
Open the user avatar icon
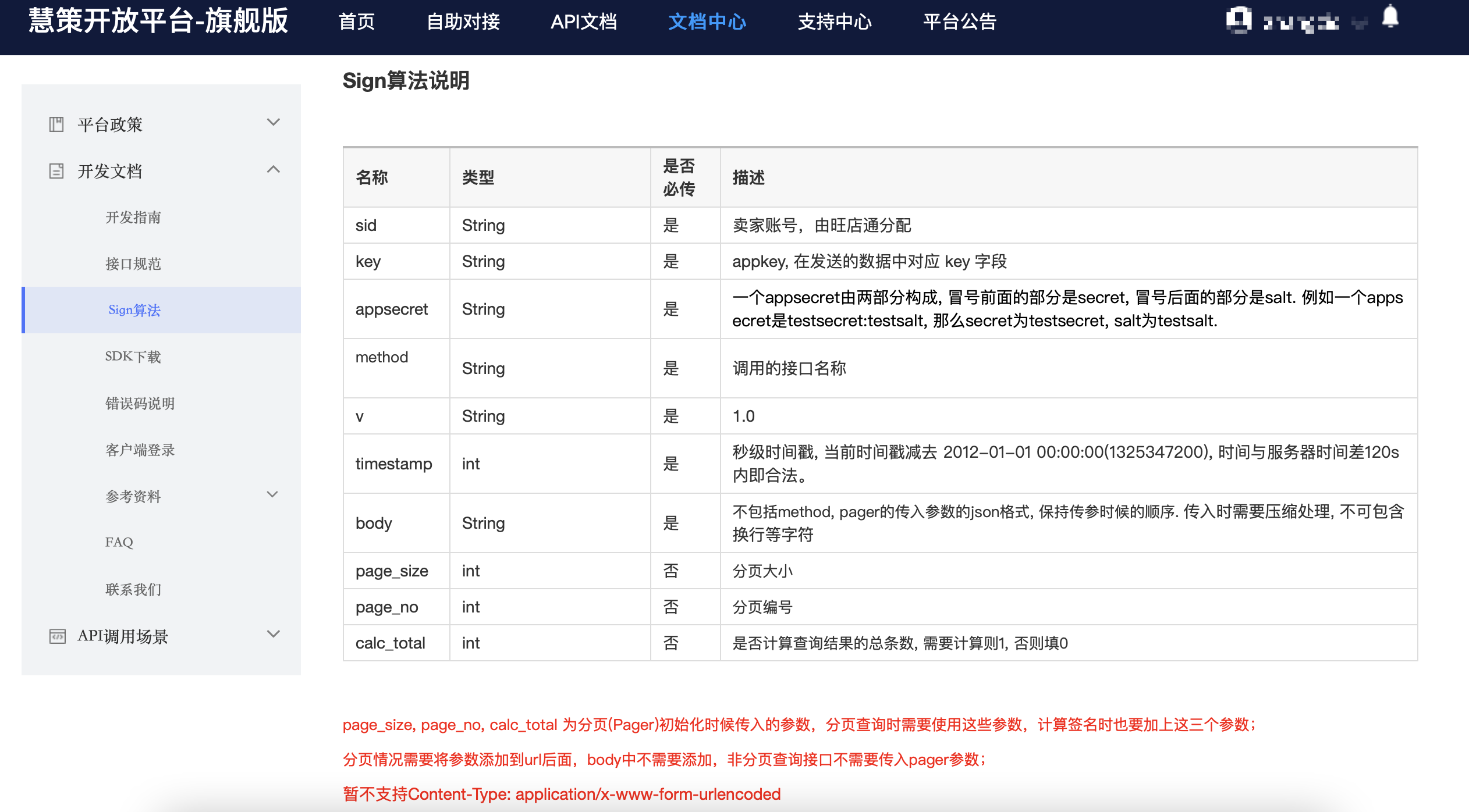[1239, 20]
